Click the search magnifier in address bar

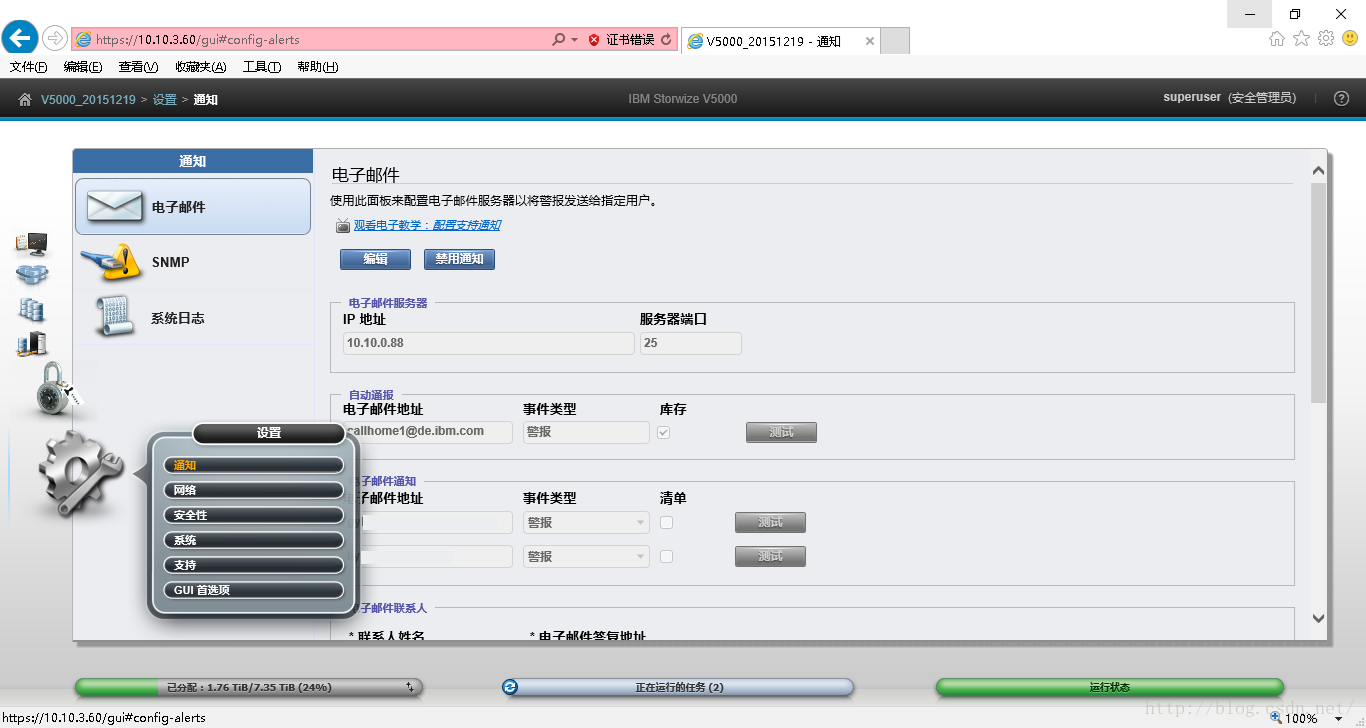[x=559, y=40]
